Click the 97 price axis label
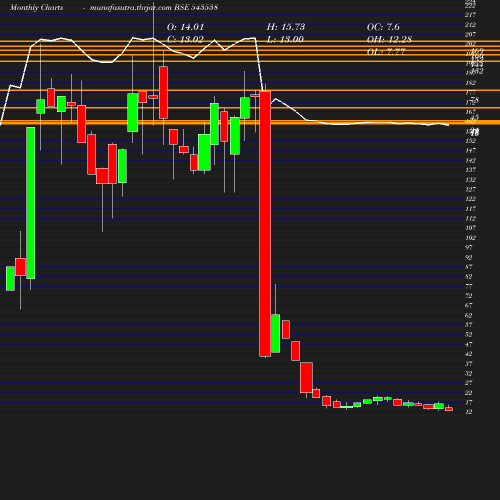Image resolution: width=500 pixels, height=500 pixels. click(x=469, y=247)
